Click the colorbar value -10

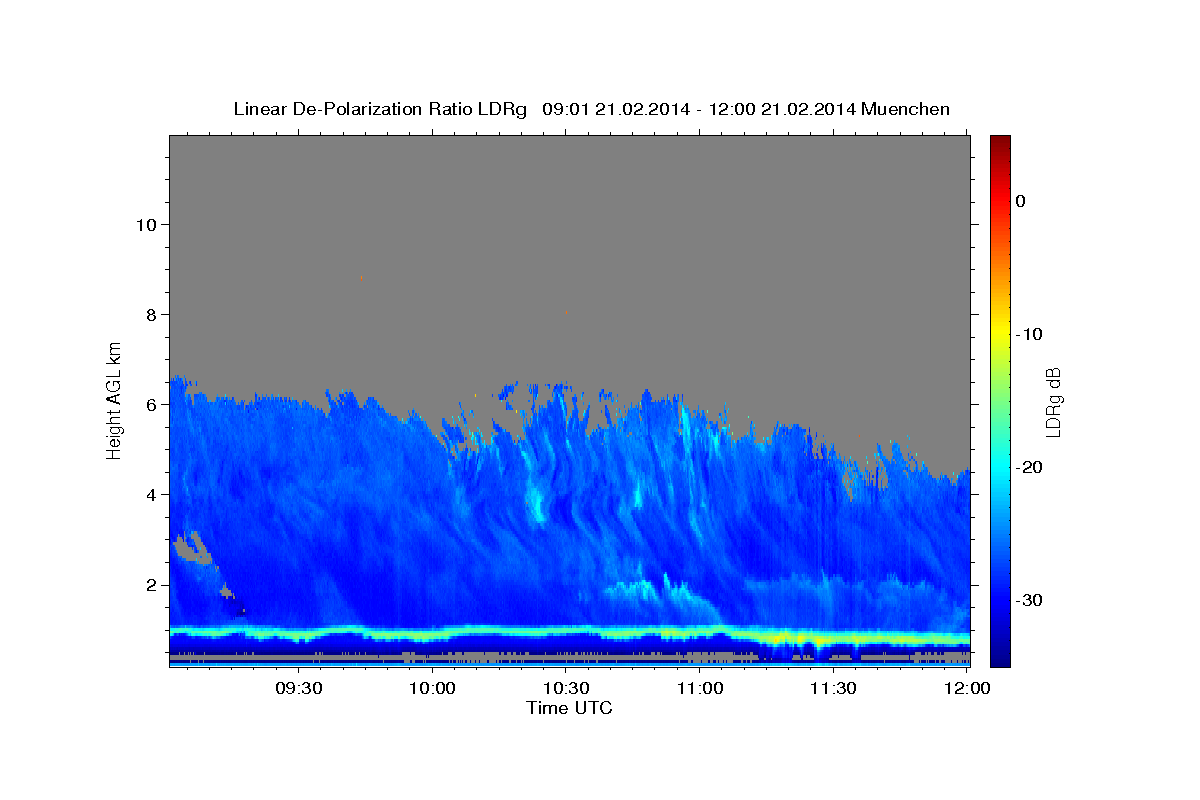click(x=1028, y=334)
